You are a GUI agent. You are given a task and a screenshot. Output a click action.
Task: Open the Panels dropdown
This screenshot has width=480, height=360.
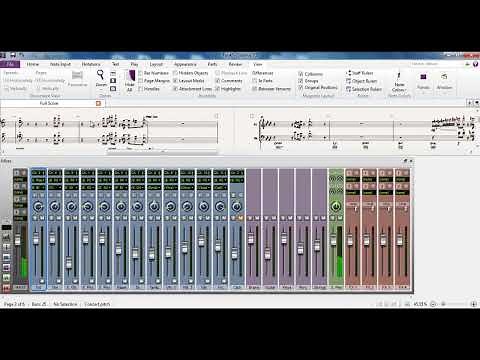pyautogui.click(x=423, y=82)
